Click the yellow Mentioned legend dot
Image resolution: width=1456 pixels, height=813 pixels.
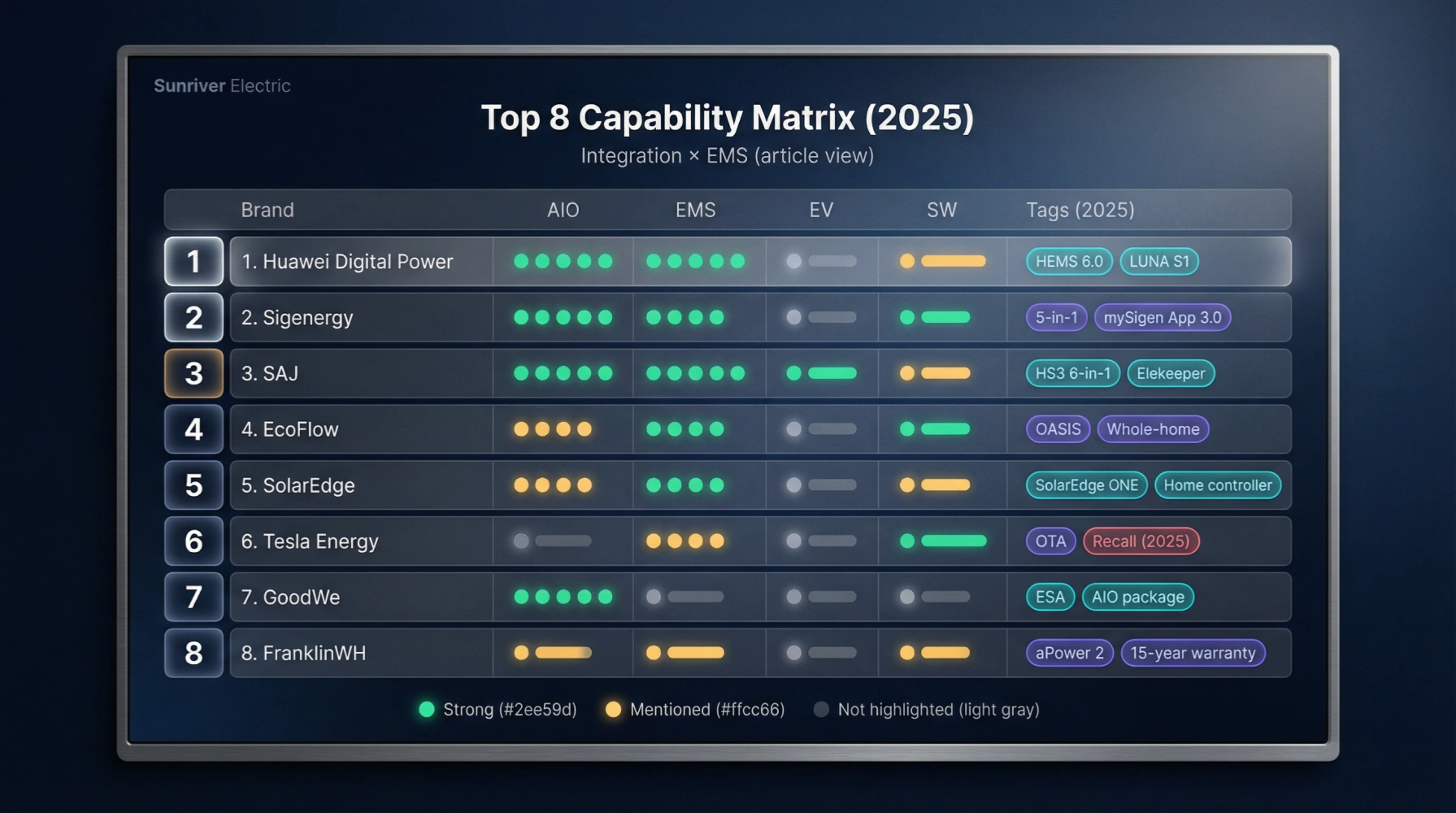pos(613,710)
